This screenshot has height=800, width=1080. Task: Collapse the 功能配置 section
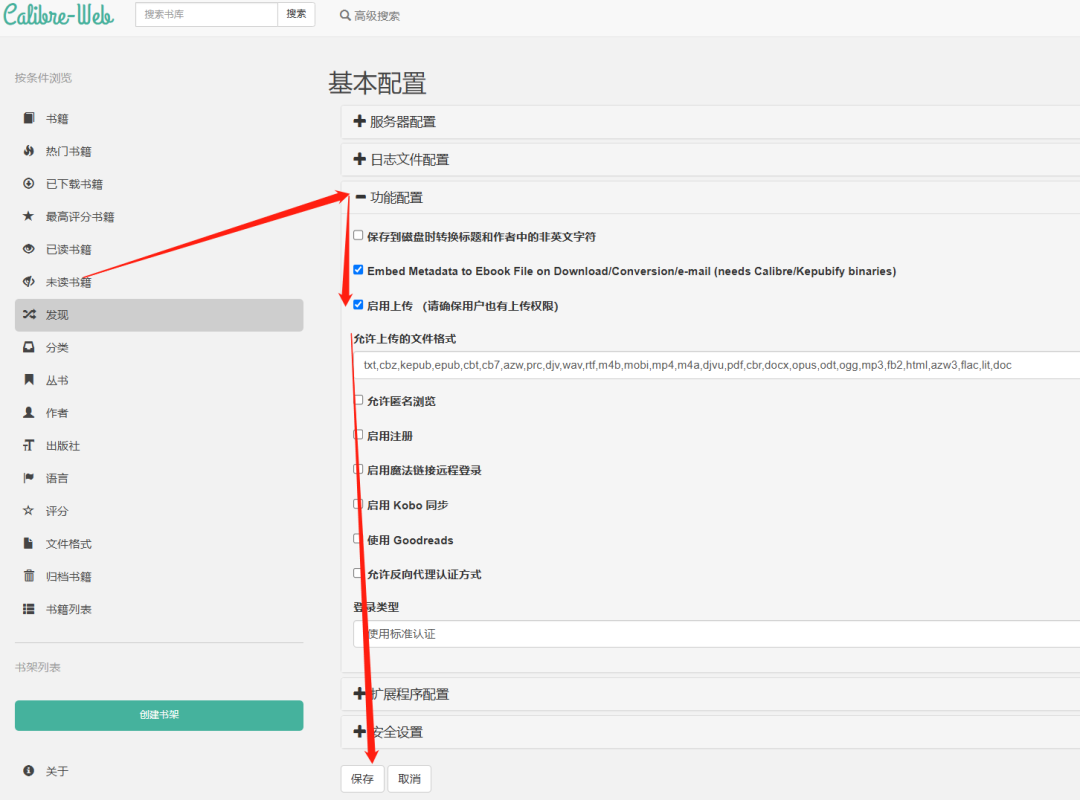click(x=396, y=198)
